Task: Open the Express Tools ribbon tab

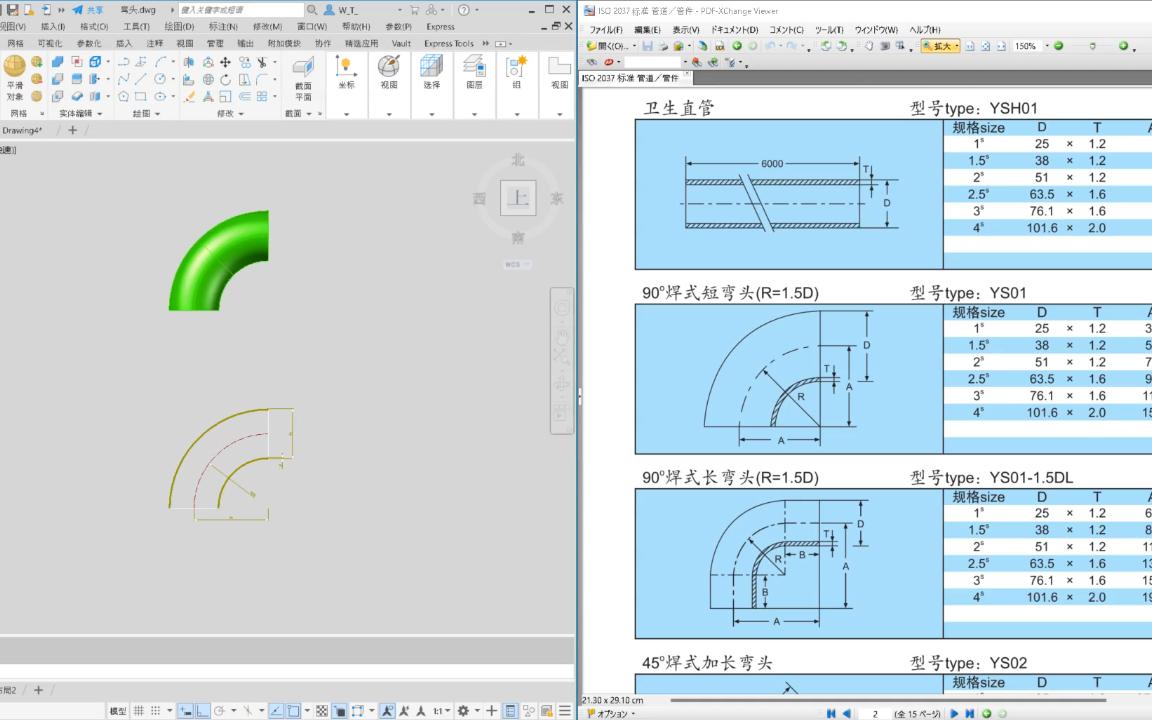Action: pos(448,44)
